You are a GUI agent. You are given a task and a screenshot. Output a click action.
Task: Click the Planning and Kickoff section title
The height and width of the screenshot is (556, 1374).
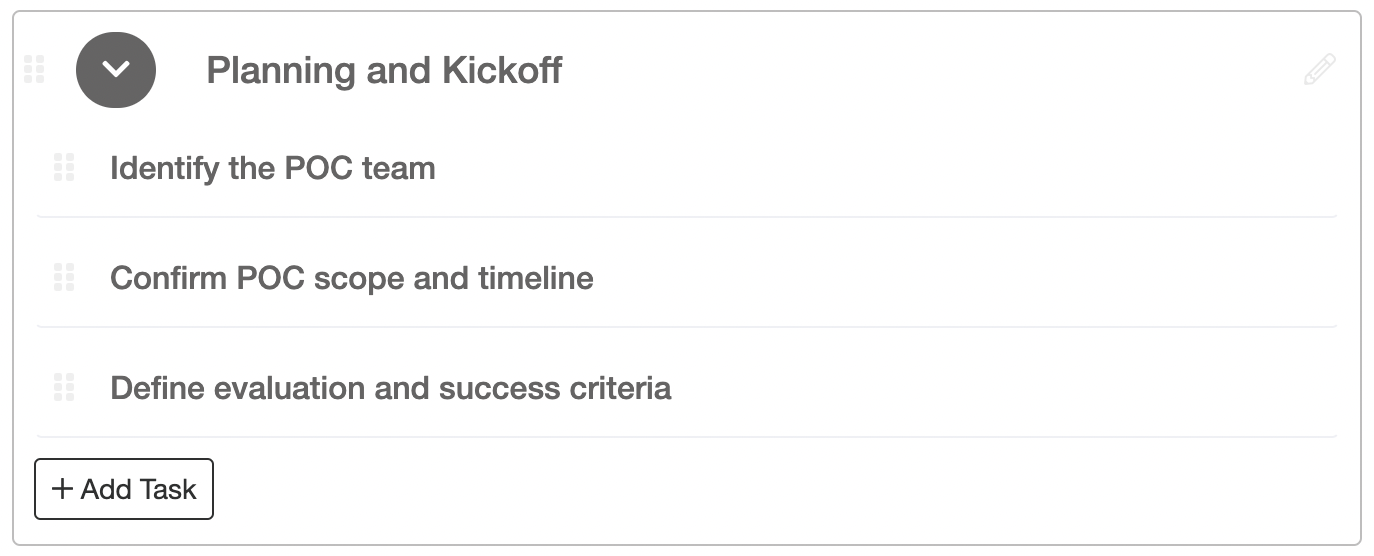click(384, 71)
